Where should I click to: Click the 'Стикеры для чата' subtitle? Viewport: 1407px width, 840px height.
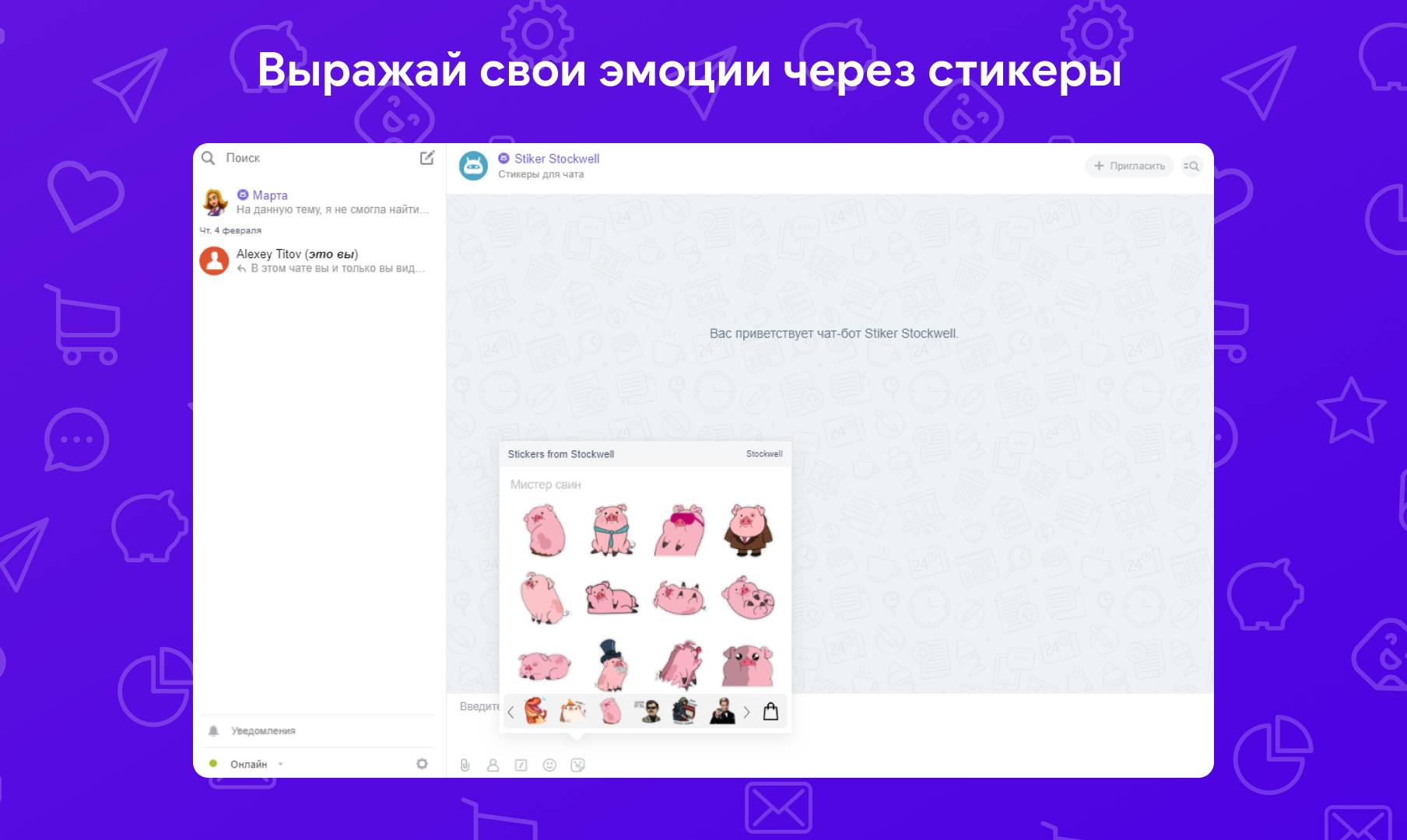click(541, 174)
